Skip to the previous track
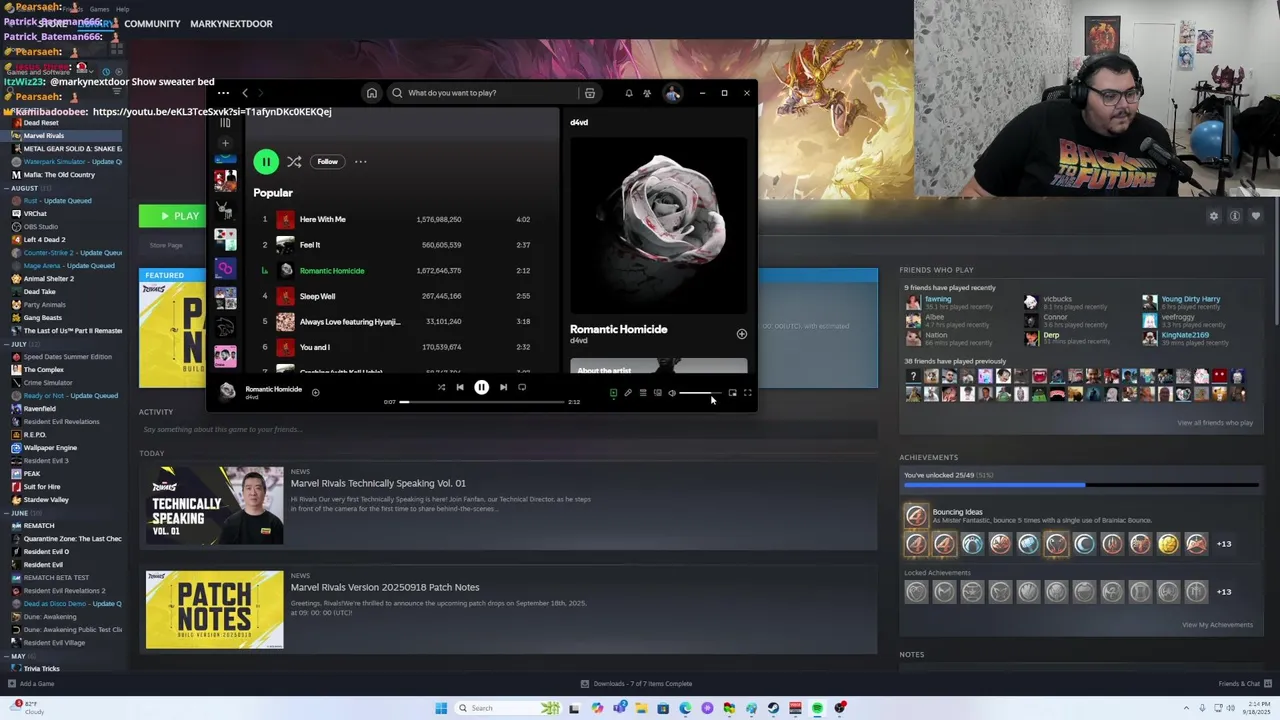The width and height of the screenshot is (1280, 720). (460, 387)
